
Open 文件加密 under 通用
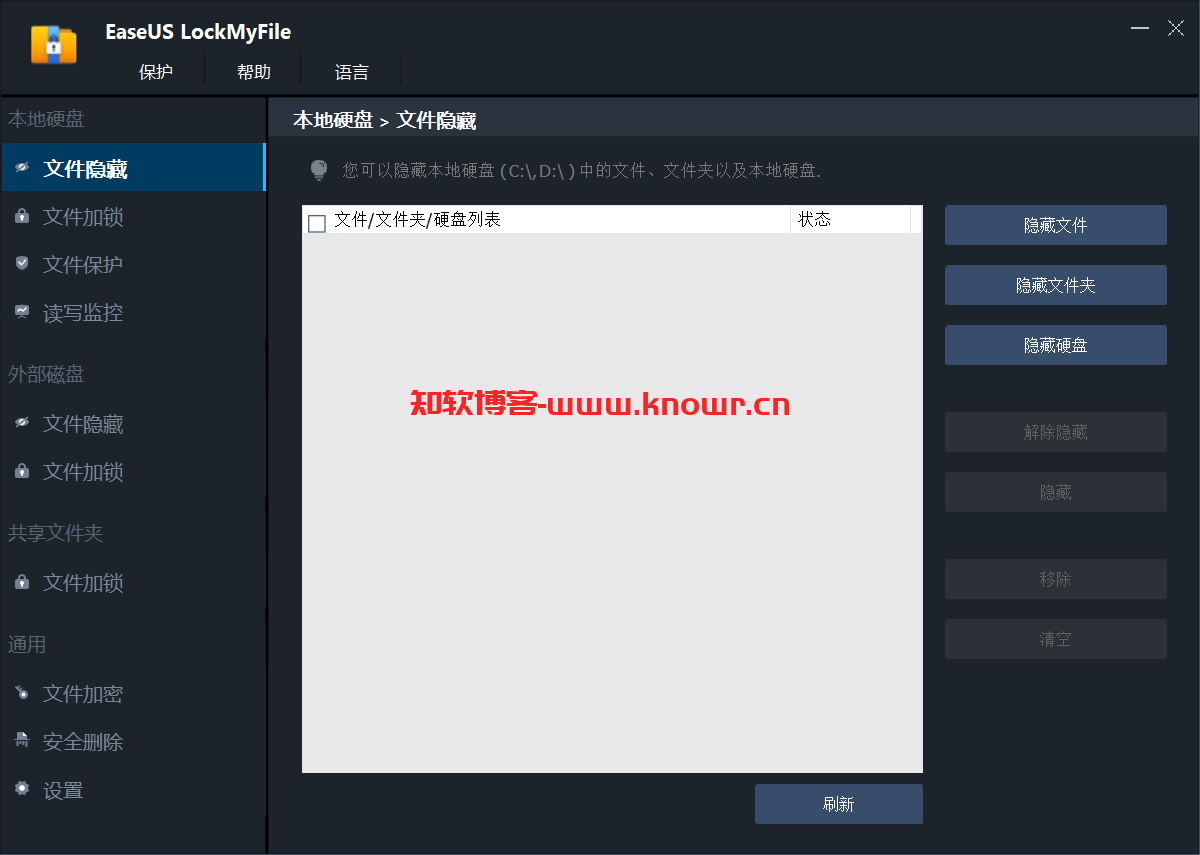pyautogui.click(x=132, y=693)
